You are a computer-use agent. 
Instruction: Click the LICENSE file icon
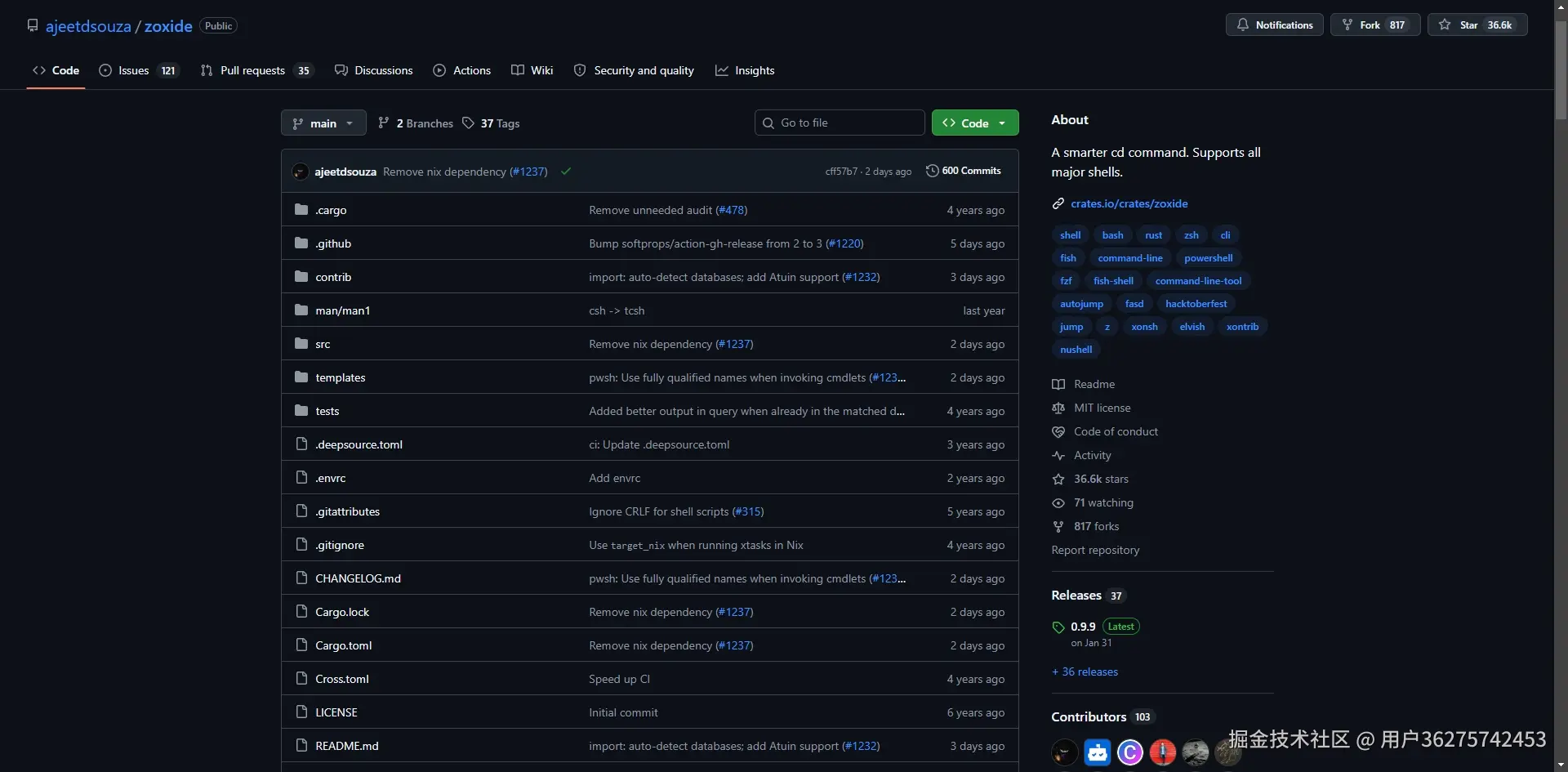[301, 712]
